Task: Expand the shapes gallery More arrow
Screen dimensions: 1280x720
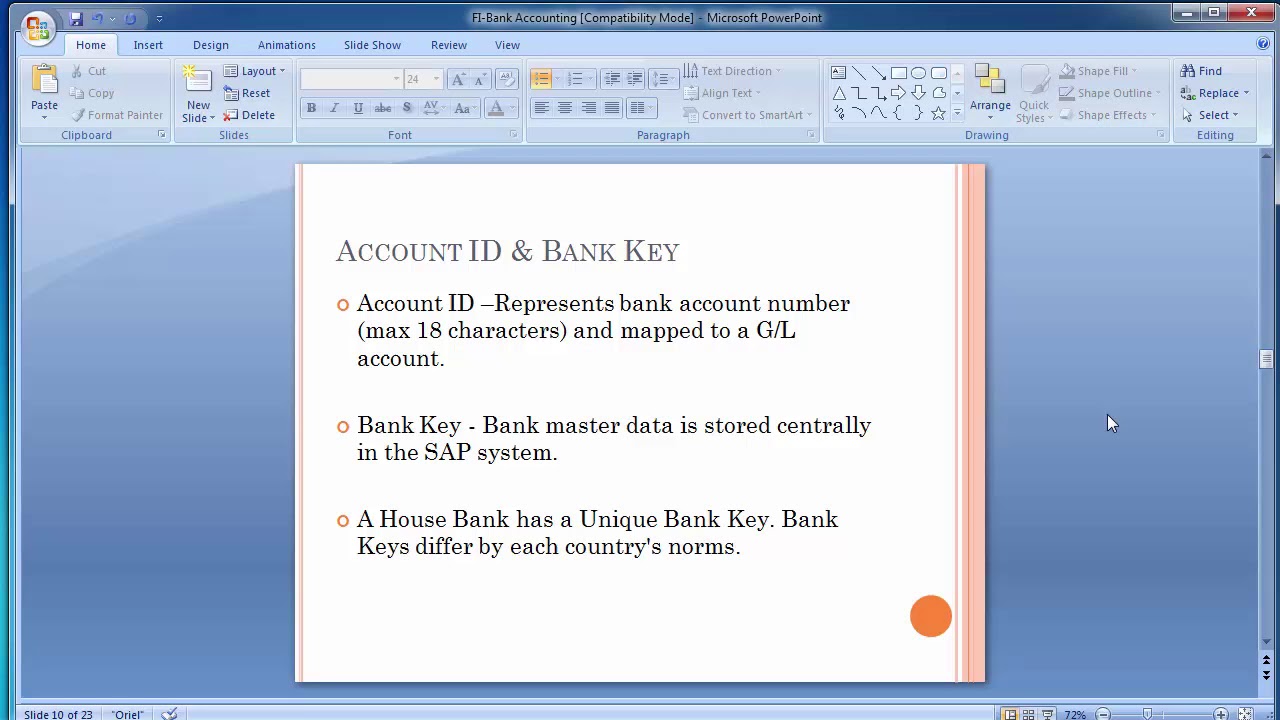Action: click(x=957, y=113)
